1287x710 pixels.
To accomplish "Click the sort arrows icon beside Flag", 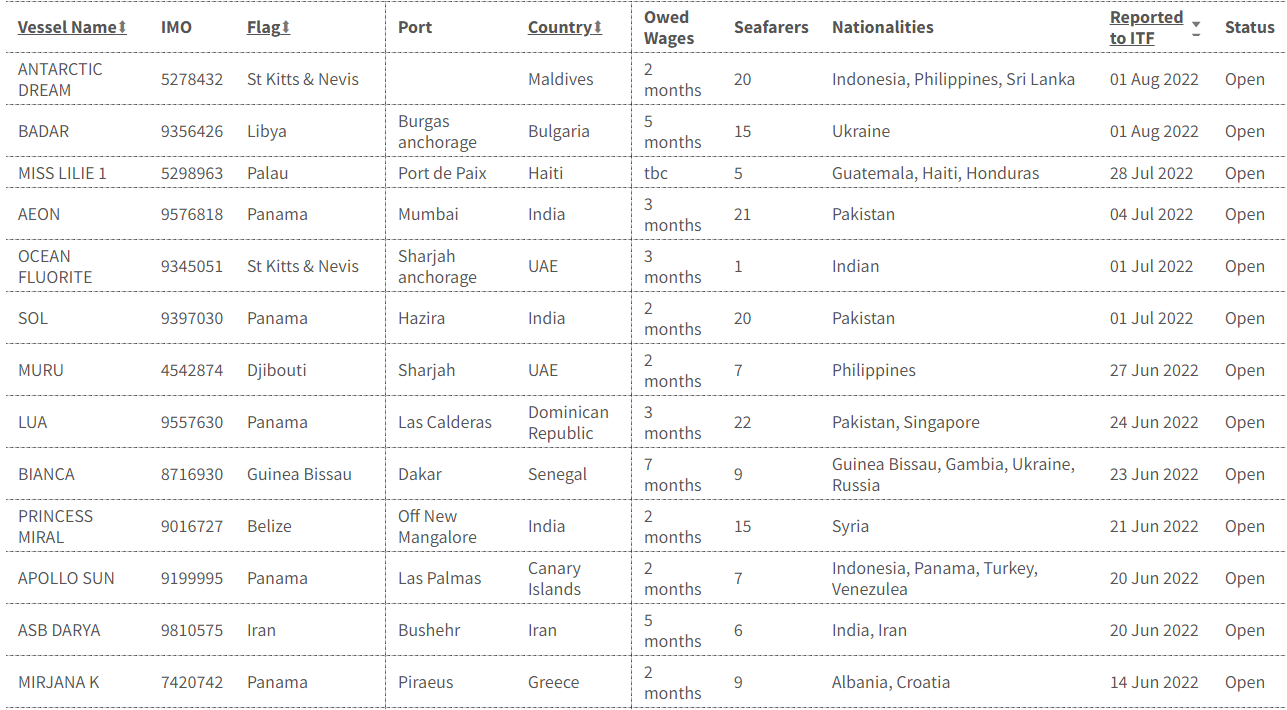I will (286, 28).
